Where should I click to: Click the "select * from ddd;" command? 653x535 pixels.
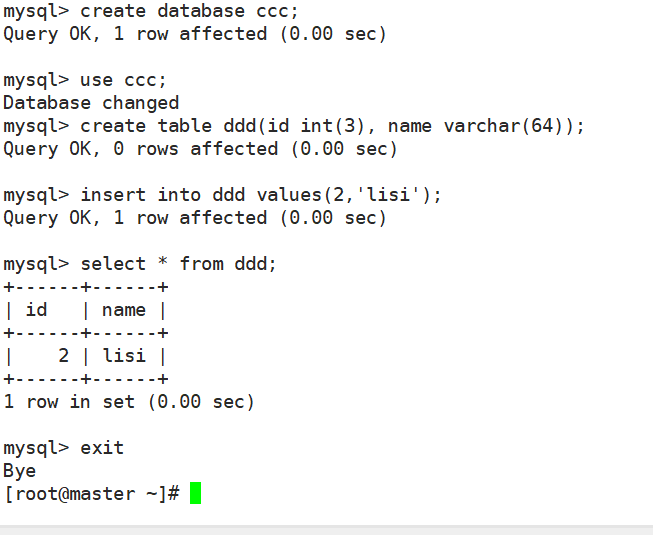(x=178, y=264)
